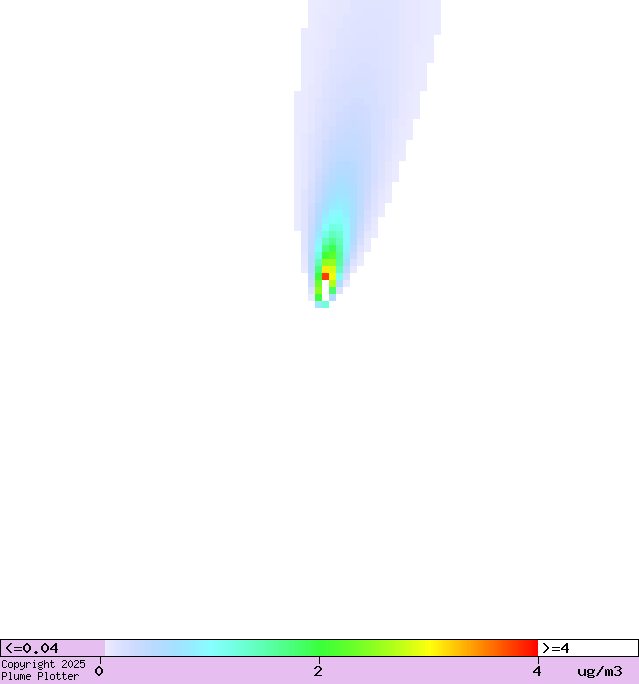Click the '0' scale tick label

point(99,671)
